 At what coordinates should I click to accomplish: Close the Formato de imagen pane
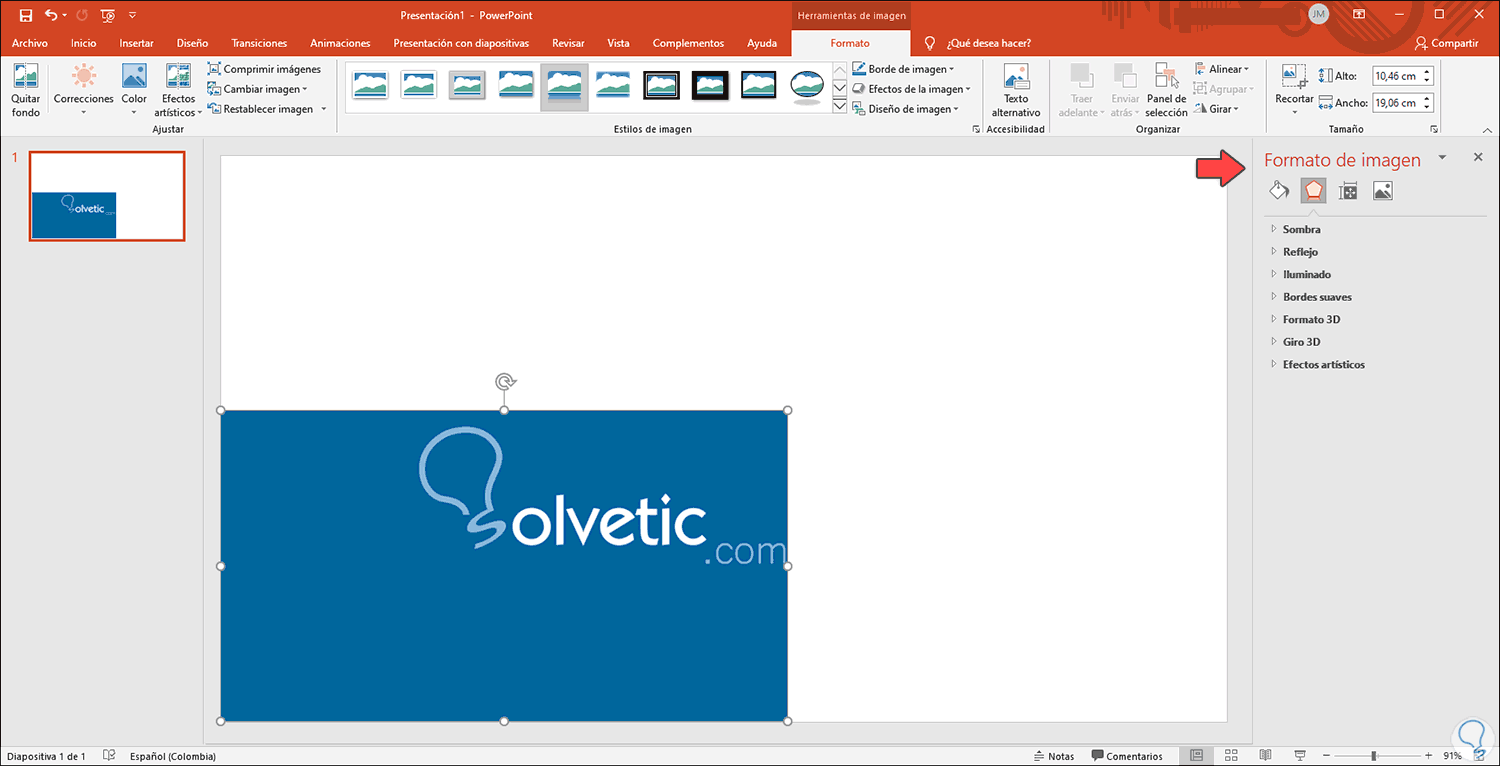pyautogui.click(x=1478, y=158)
